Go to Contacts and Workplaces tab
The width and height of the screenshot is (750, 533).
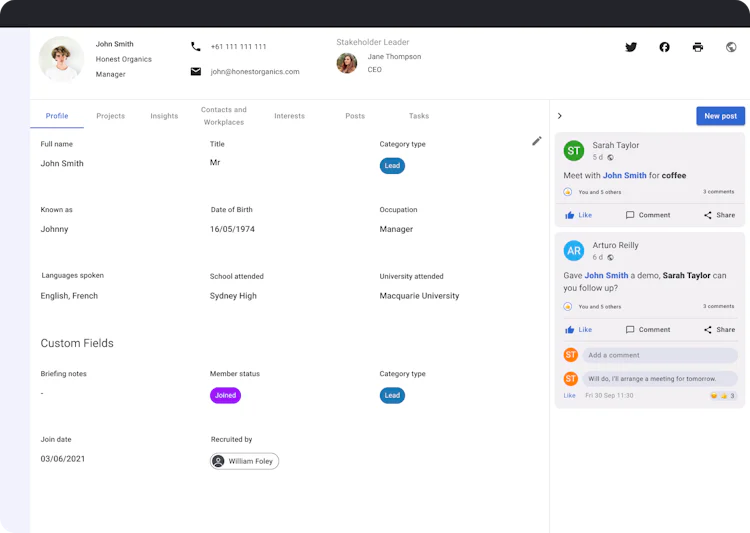224,116
